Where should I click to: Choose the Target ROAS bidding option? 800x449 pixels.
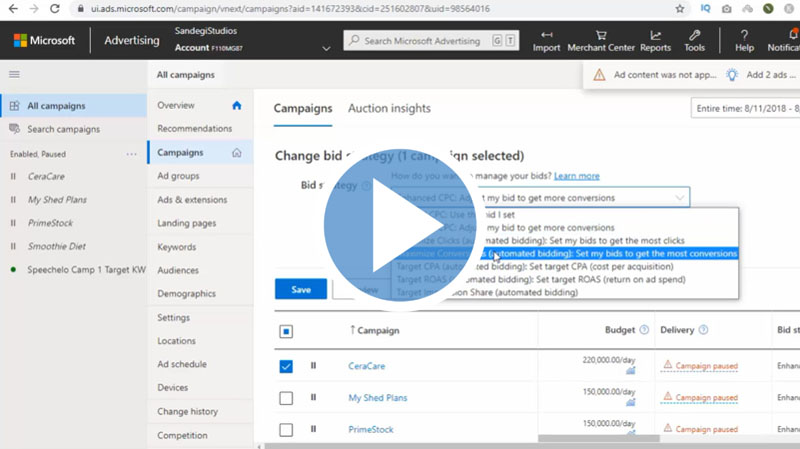[x=565, y=280]
